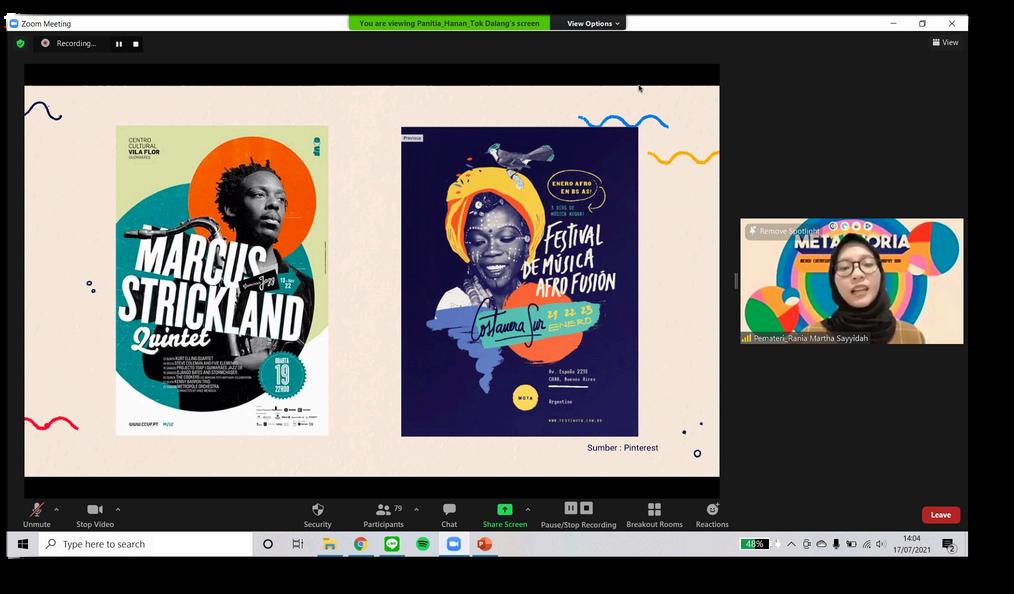1014x594 pixels.
Task: Open the Reactions menu
Action: (x=712, y=515)
